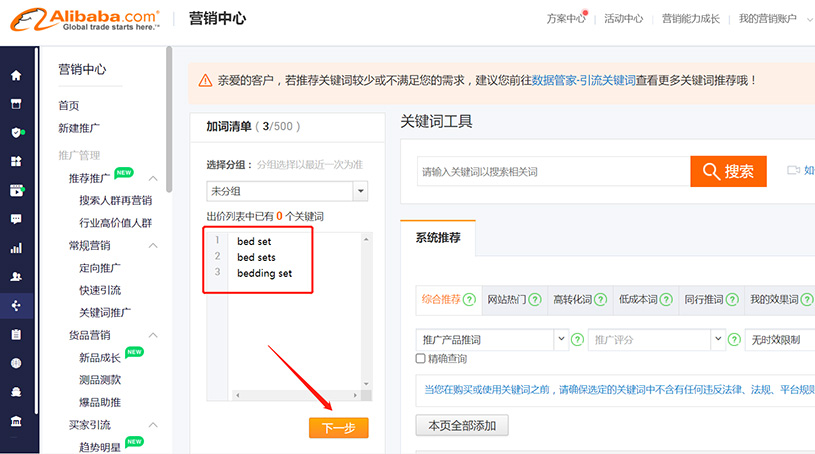Click help icon next to 网站热门

point(535,300)
